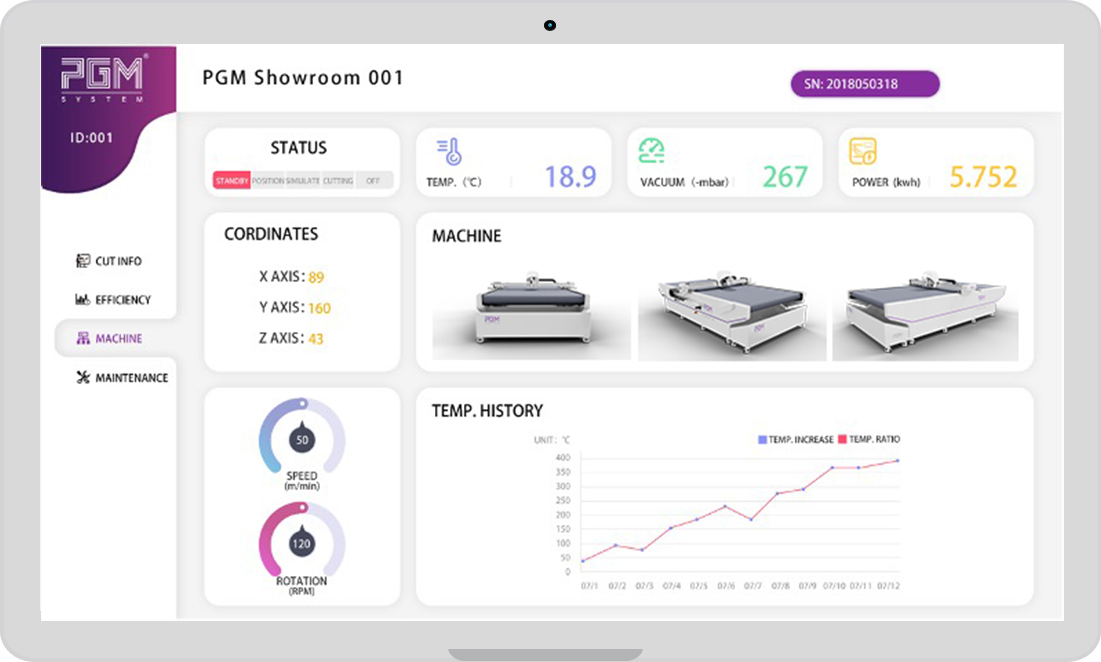Click the pink Rotation gauge dial
This screenshot has height=662, width=1101.
(x=302, y=539)
